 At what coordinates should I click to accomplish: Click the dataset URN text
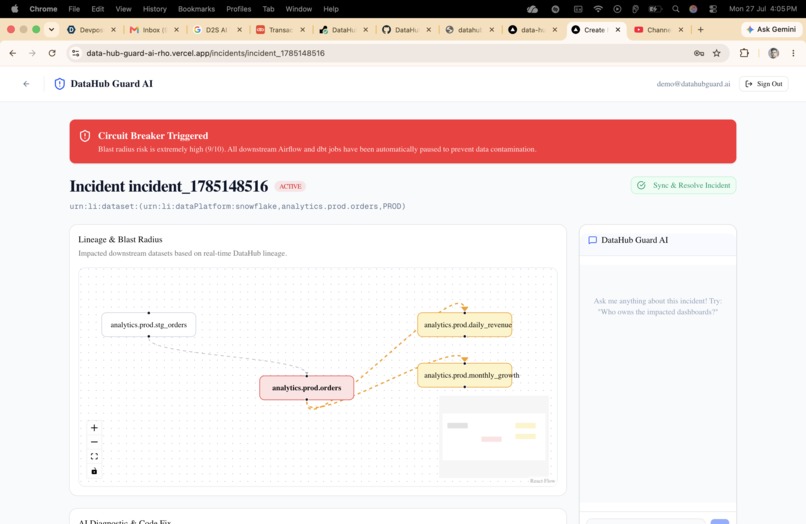pyautogui.click(x=237, y=206)
